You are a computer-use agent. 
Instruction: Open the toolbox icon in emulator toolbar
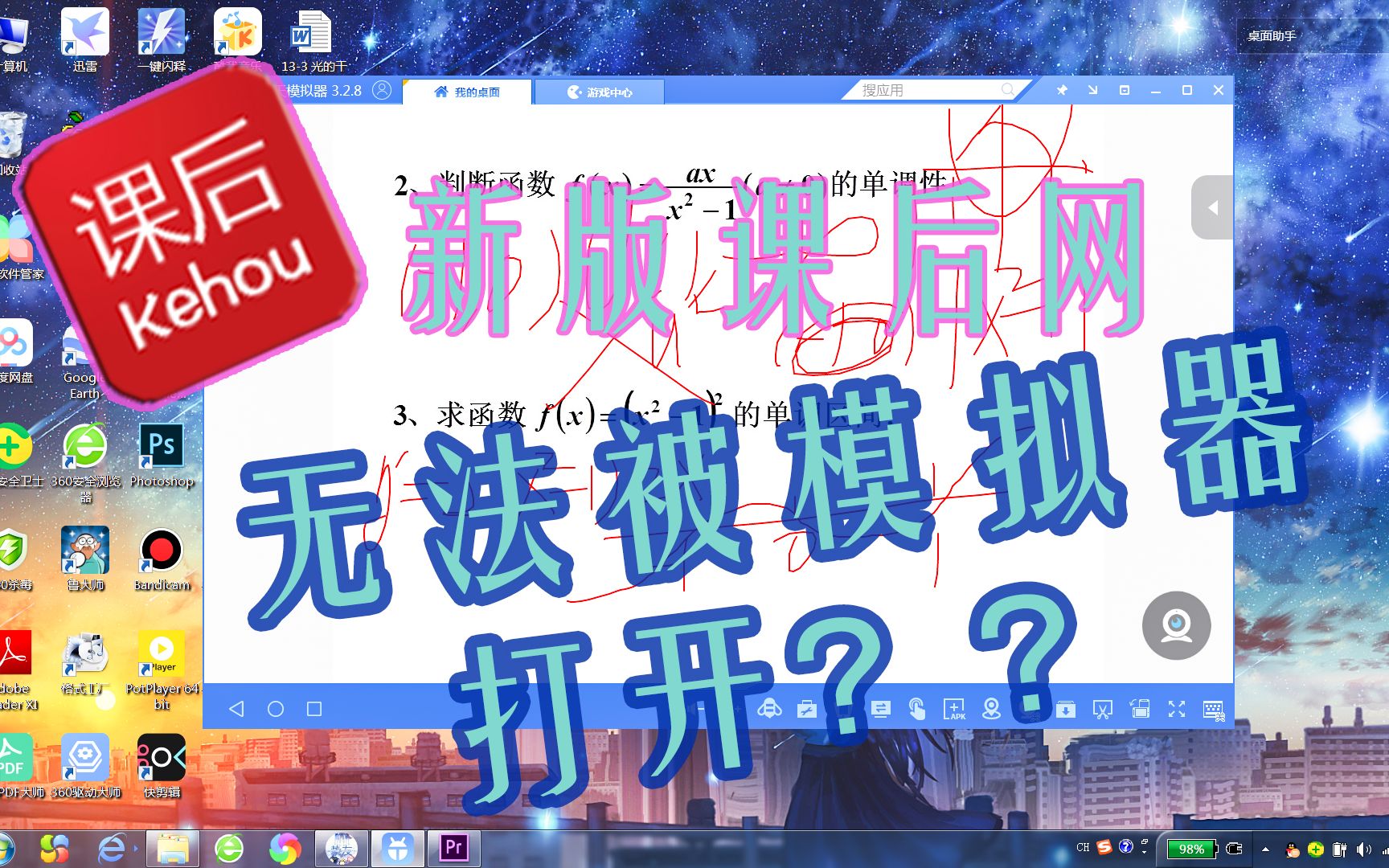[807, 709]
